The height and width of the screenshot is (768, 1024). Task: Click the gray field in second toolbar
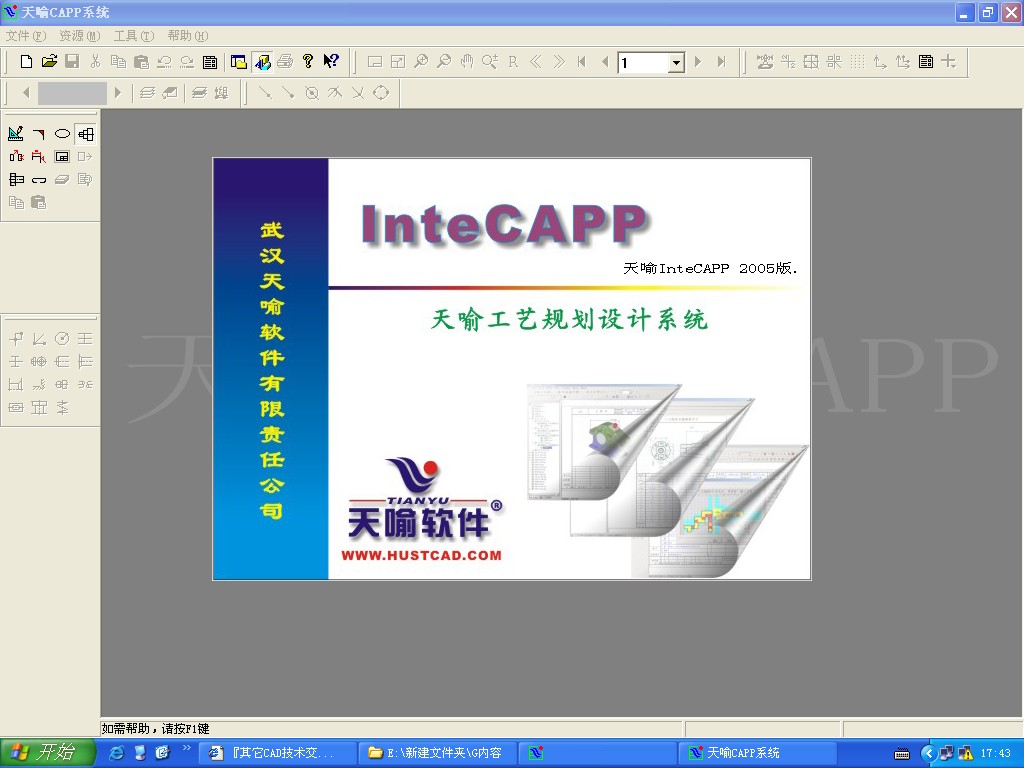click(x=72, y=93)
